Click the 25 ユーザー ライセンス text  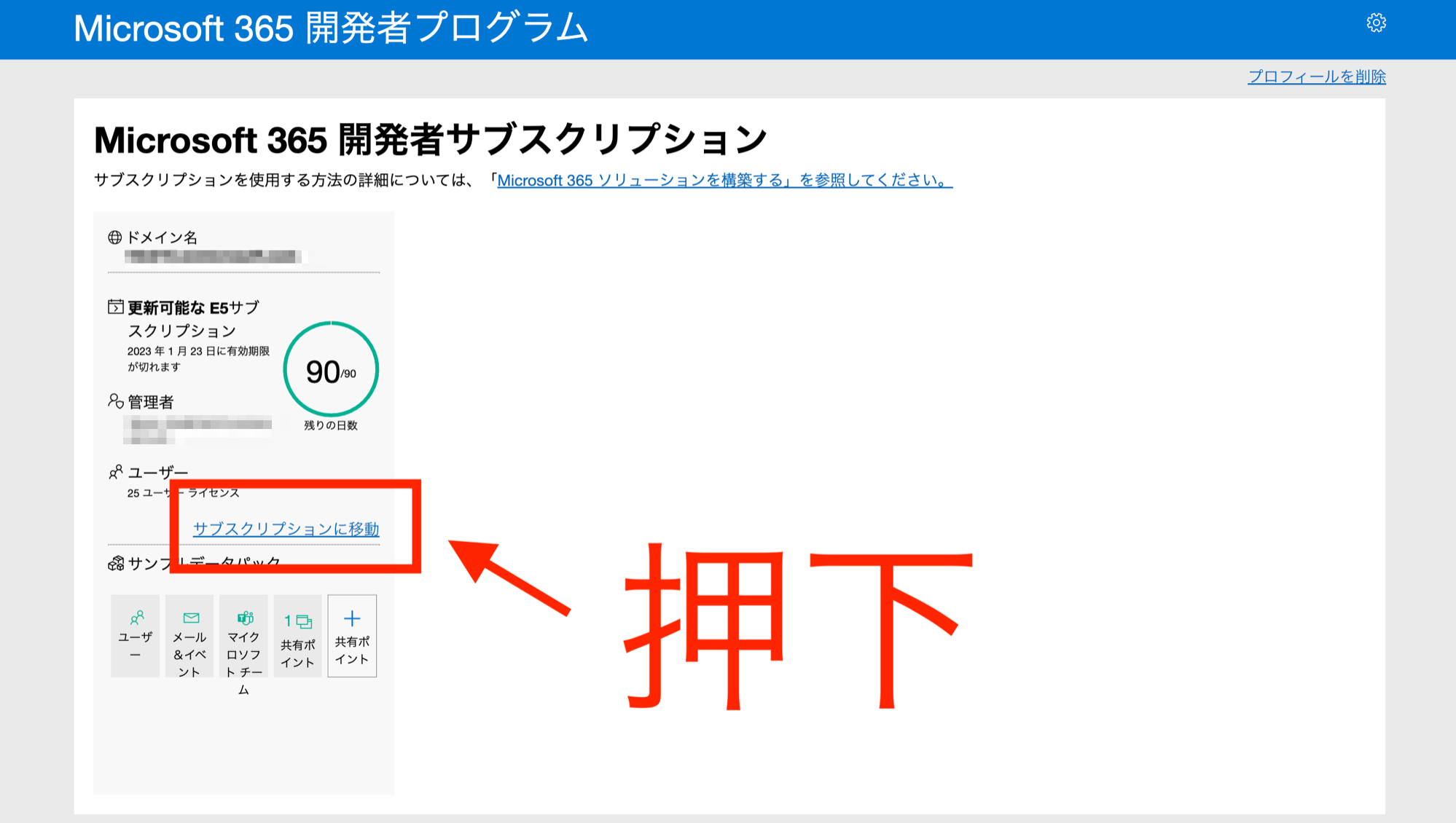[183, 493]
